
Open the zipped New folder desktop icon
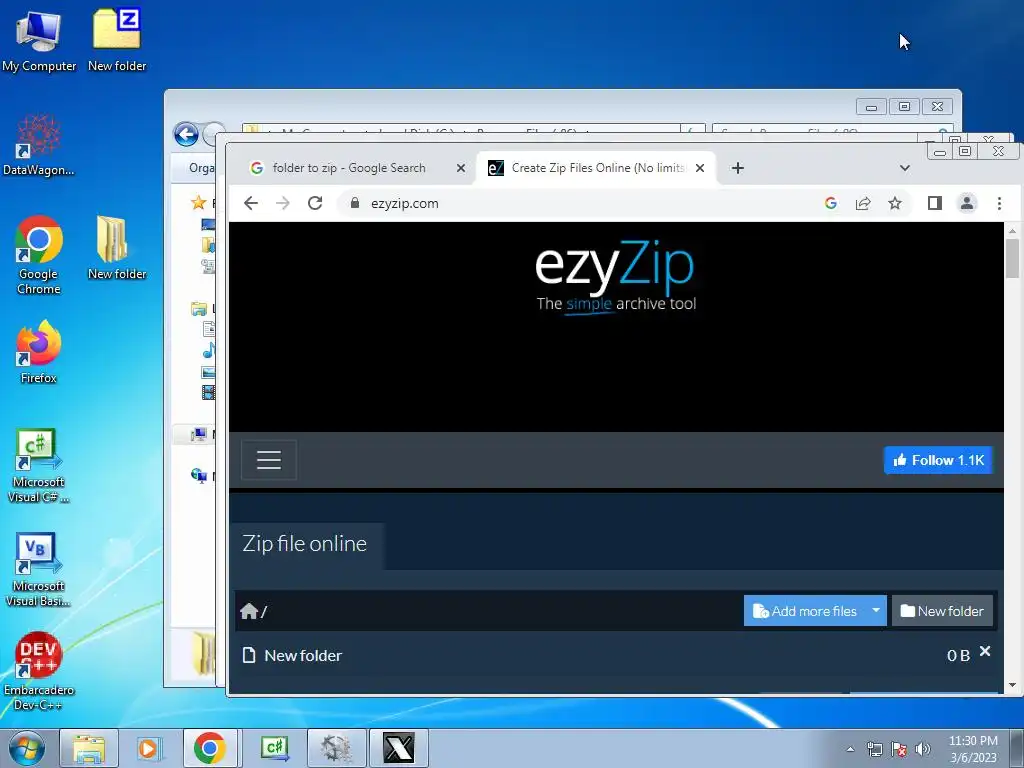pos(117,40)
